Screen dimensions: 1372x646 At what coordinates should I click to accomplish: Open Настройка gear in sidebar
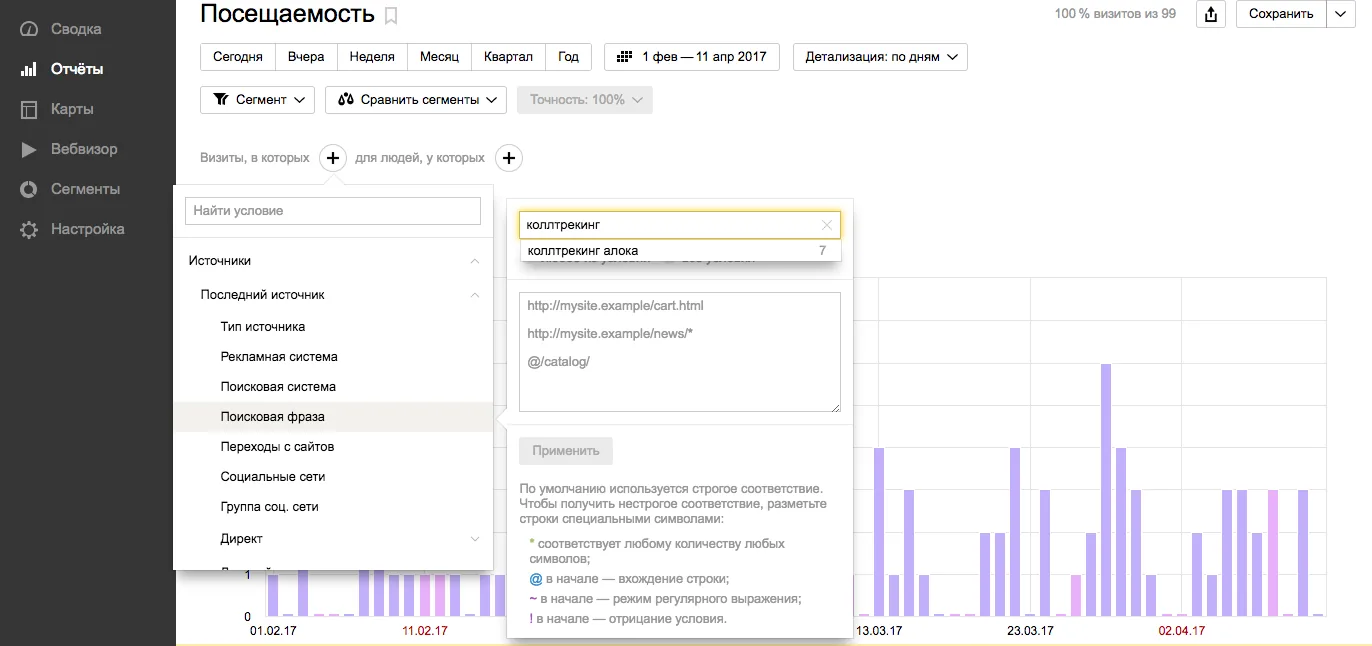pos(30,230)
